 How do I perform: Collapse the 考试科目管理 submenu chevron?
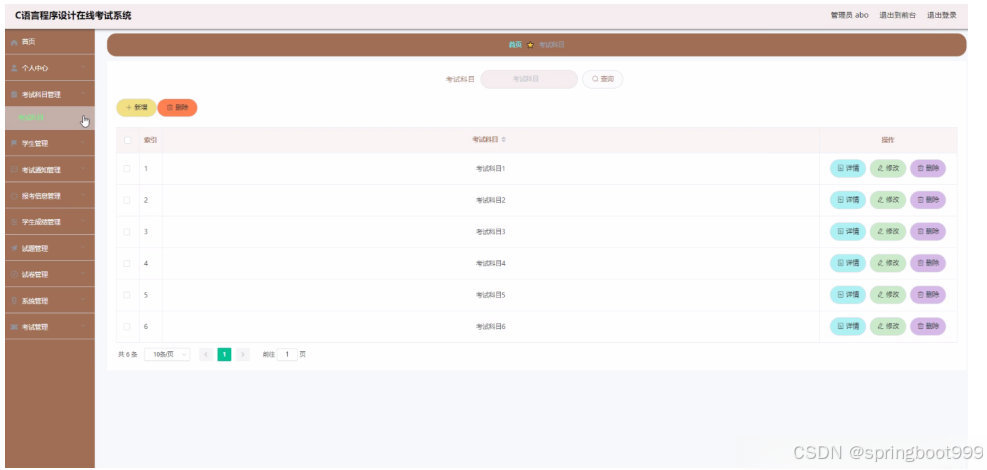pyautogui.click(x=83, y=94)
